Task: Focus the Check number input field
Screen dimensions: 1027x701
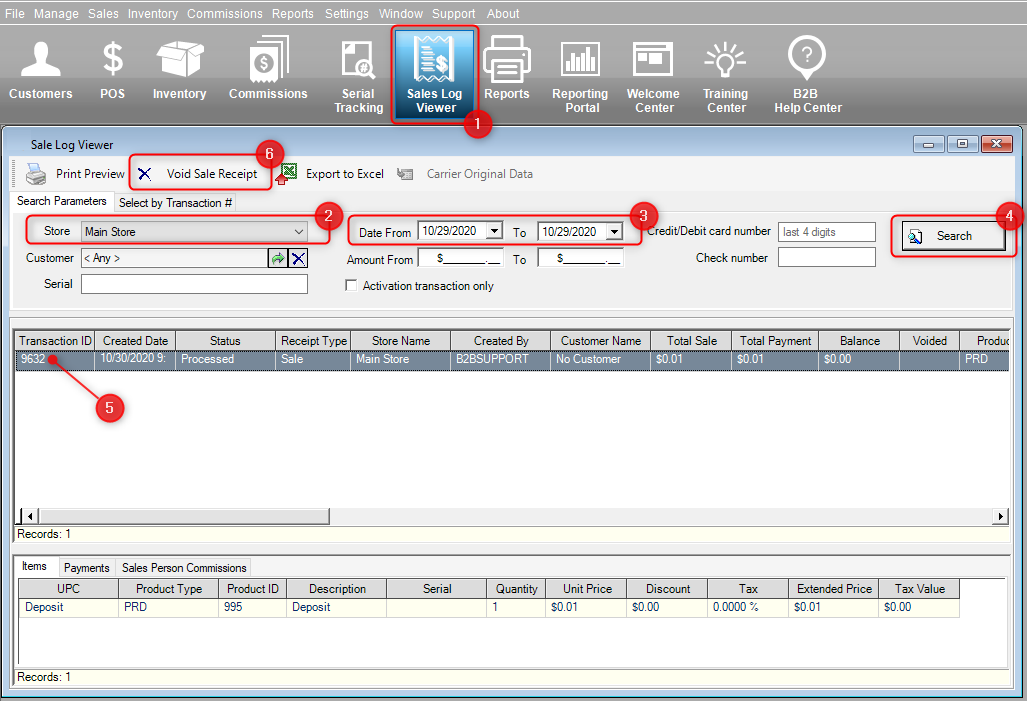Action: point(827,257)
